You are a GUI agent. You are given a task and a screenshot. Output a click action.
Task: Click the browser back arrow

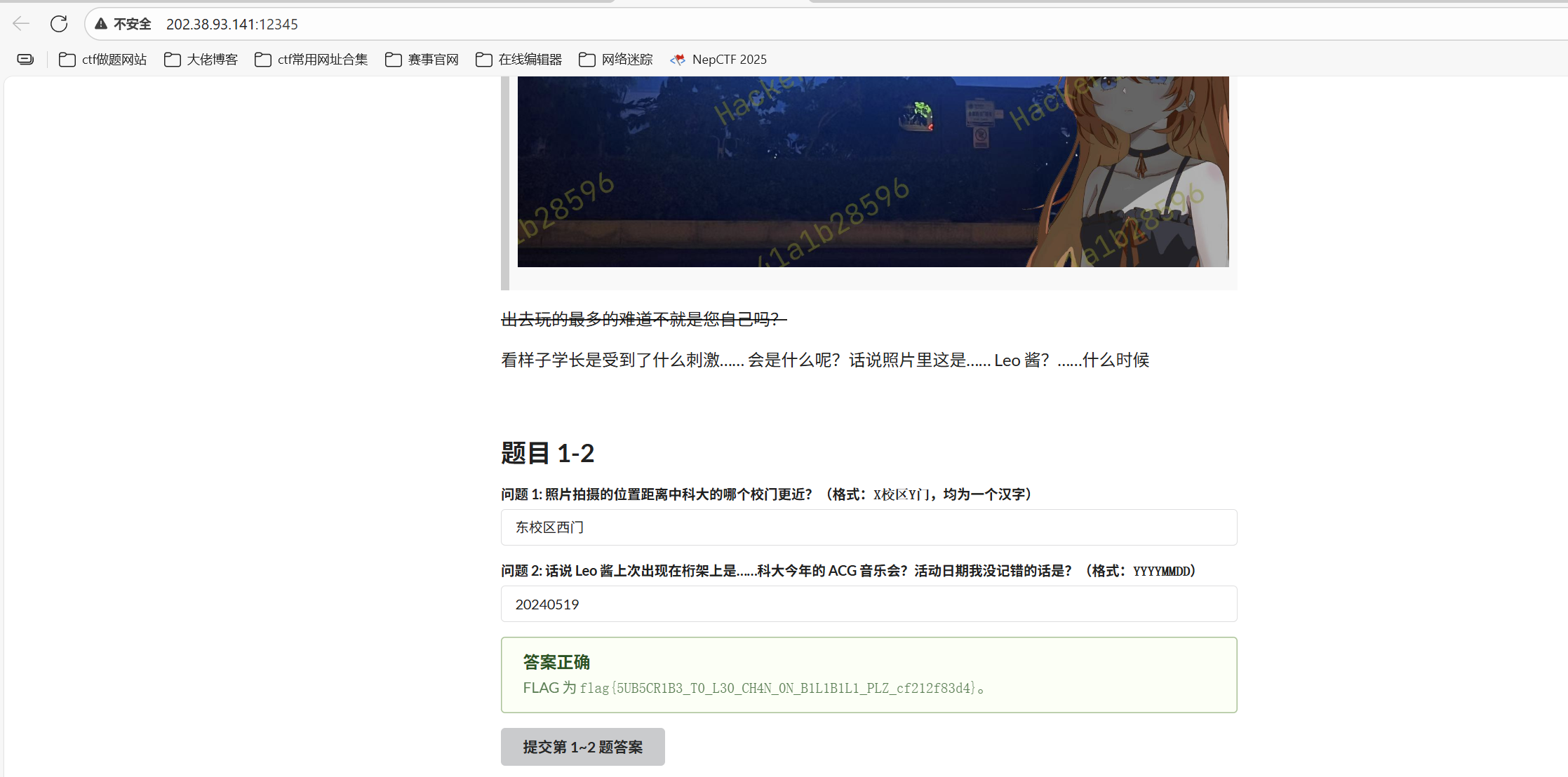pyautogui.click(x=21, y=24)
